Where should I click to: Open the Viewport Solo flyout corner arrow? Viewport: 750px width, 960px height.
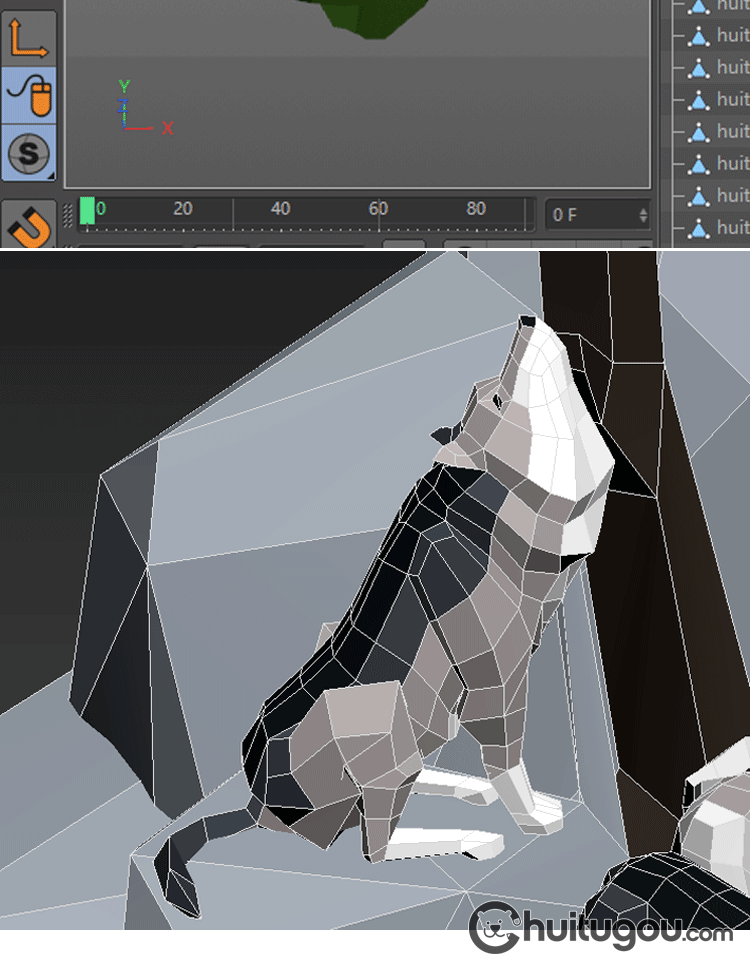click(x=51, y=176)
